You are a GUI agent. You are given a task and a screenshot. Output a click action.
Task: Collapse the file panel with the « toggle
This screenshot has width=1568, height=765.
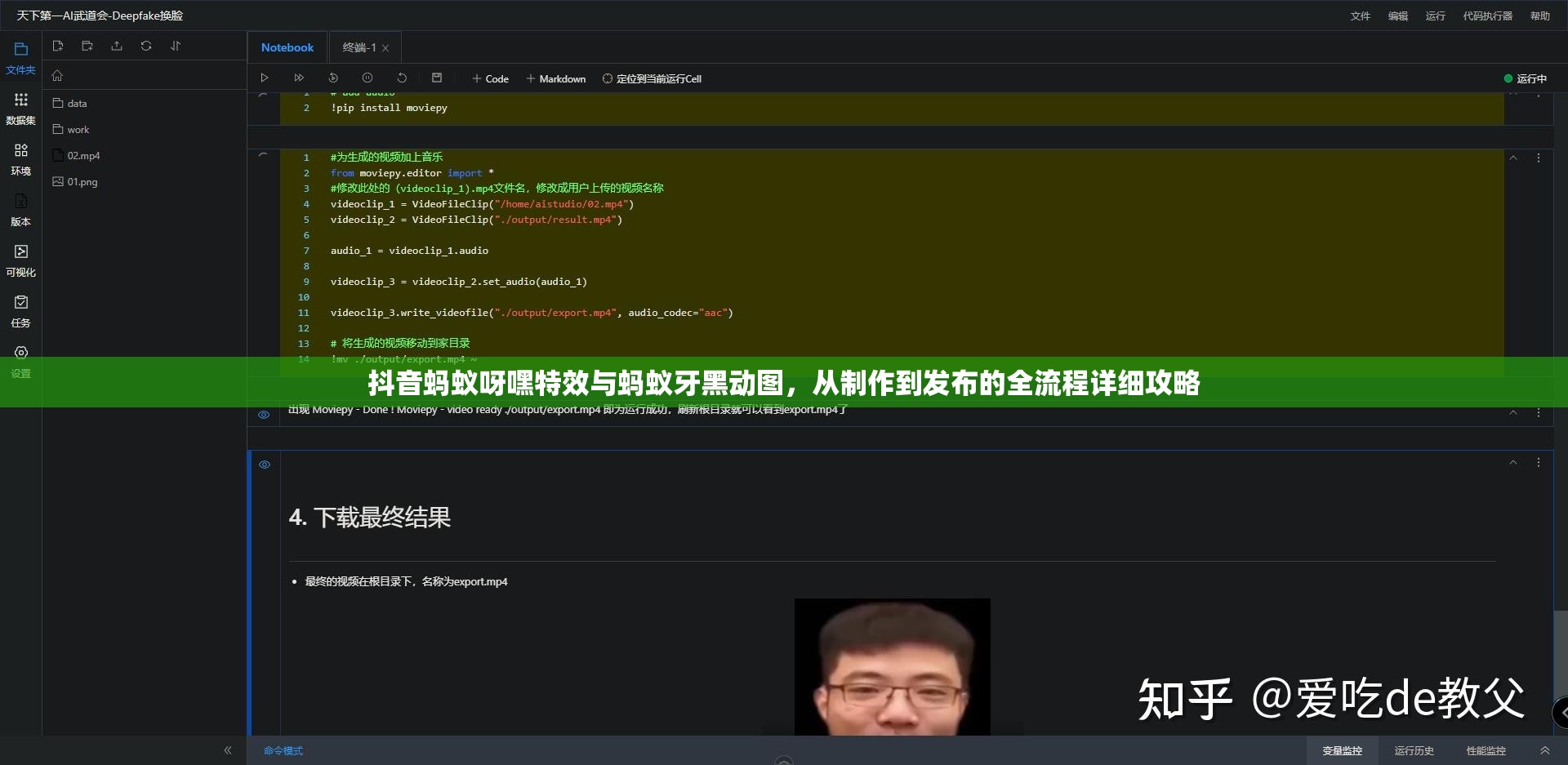click(228, 750)
